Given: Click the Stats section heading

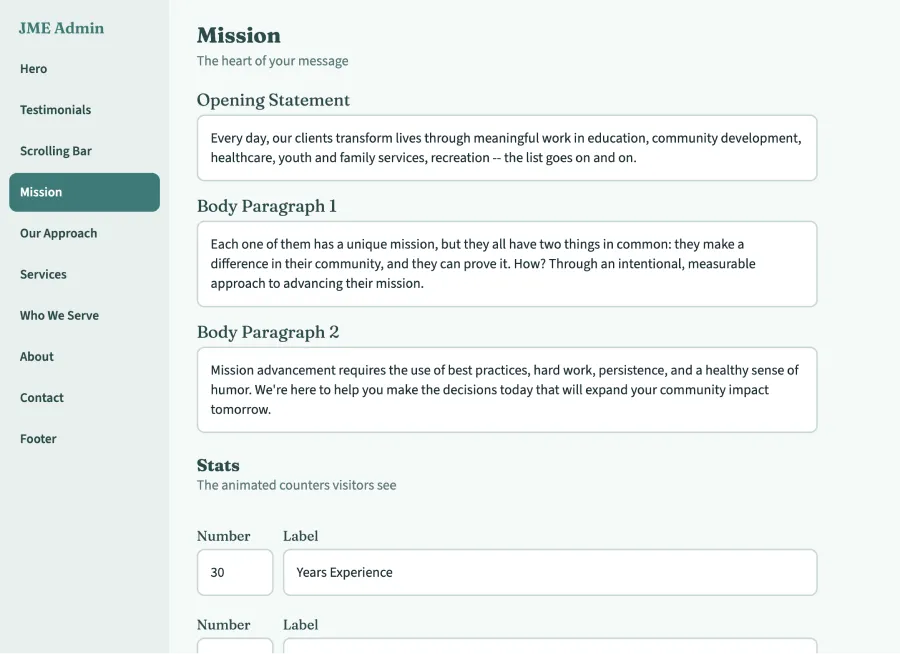Looking at the screenshot, I should tap(218, 465).
